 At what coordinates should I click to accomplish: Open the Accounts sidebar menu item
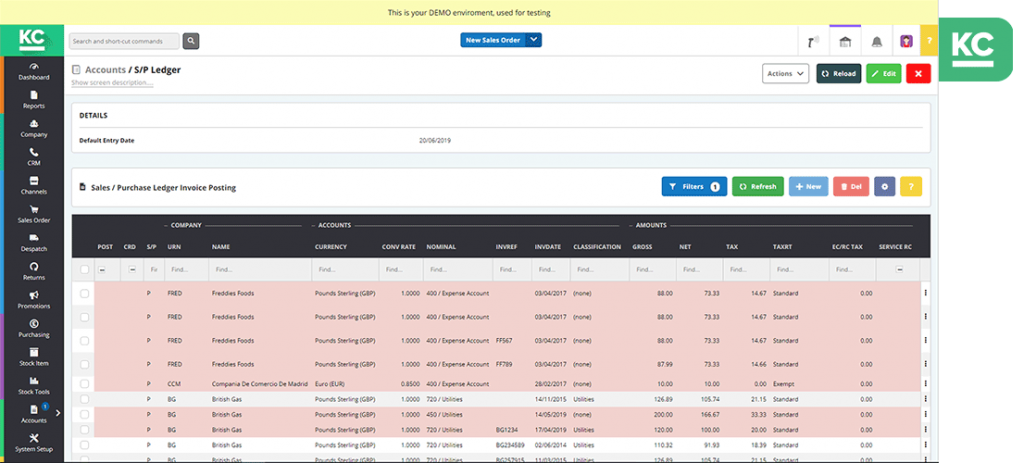coord(33,414)
